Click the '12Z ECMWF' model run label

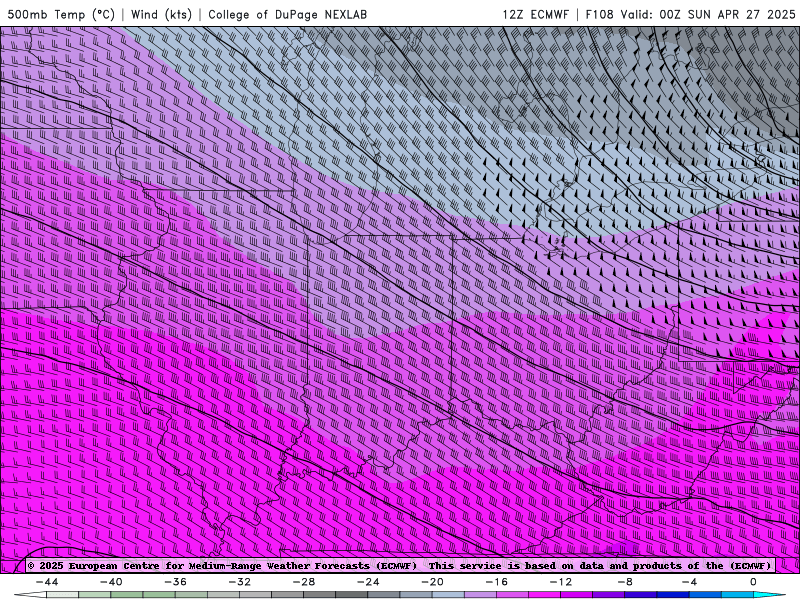point(535,14)
